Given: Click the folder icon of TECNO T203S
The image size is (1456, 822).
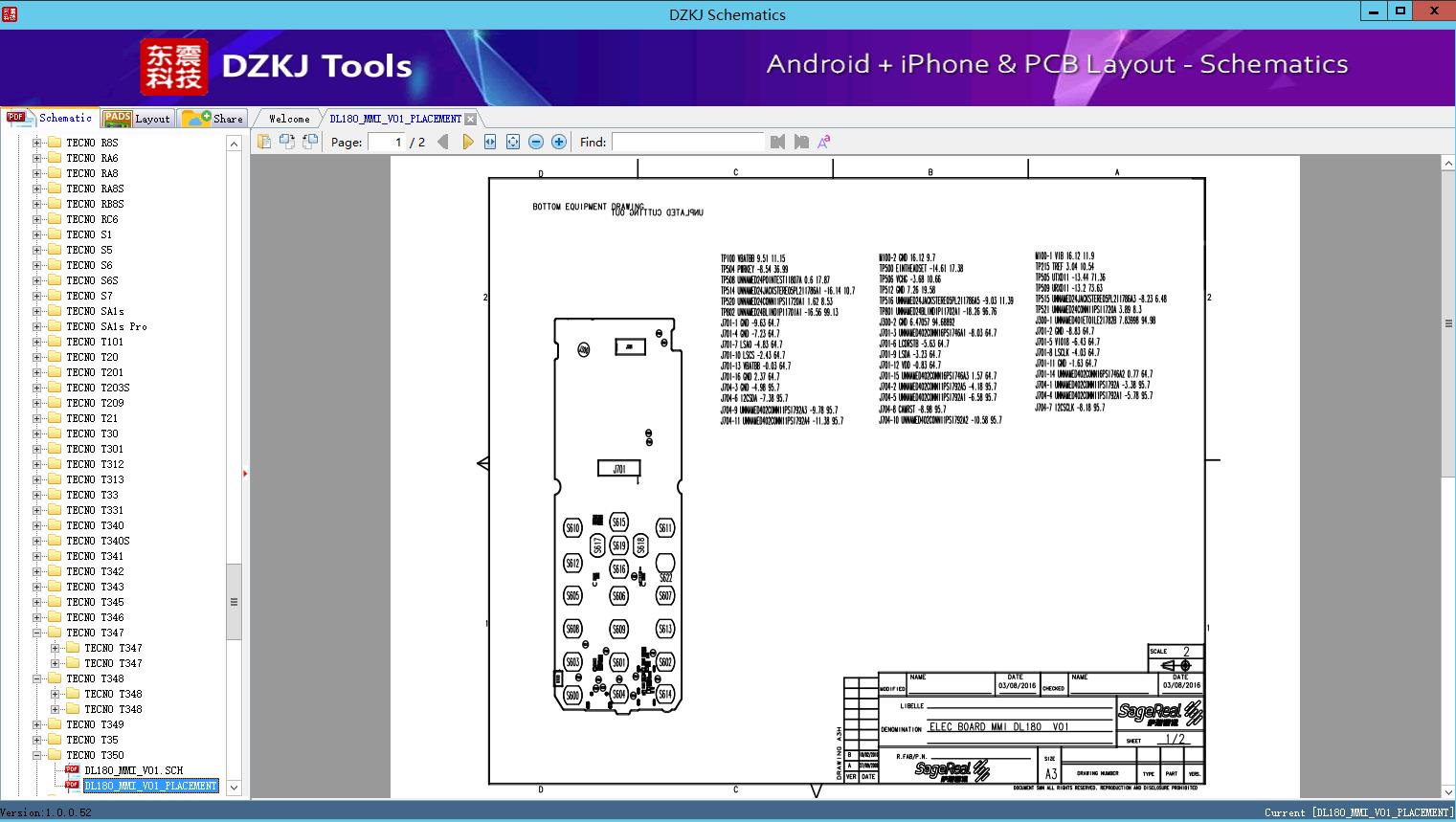Looking at the screenshot, I should pyautogui.click(x=55, y=388).
